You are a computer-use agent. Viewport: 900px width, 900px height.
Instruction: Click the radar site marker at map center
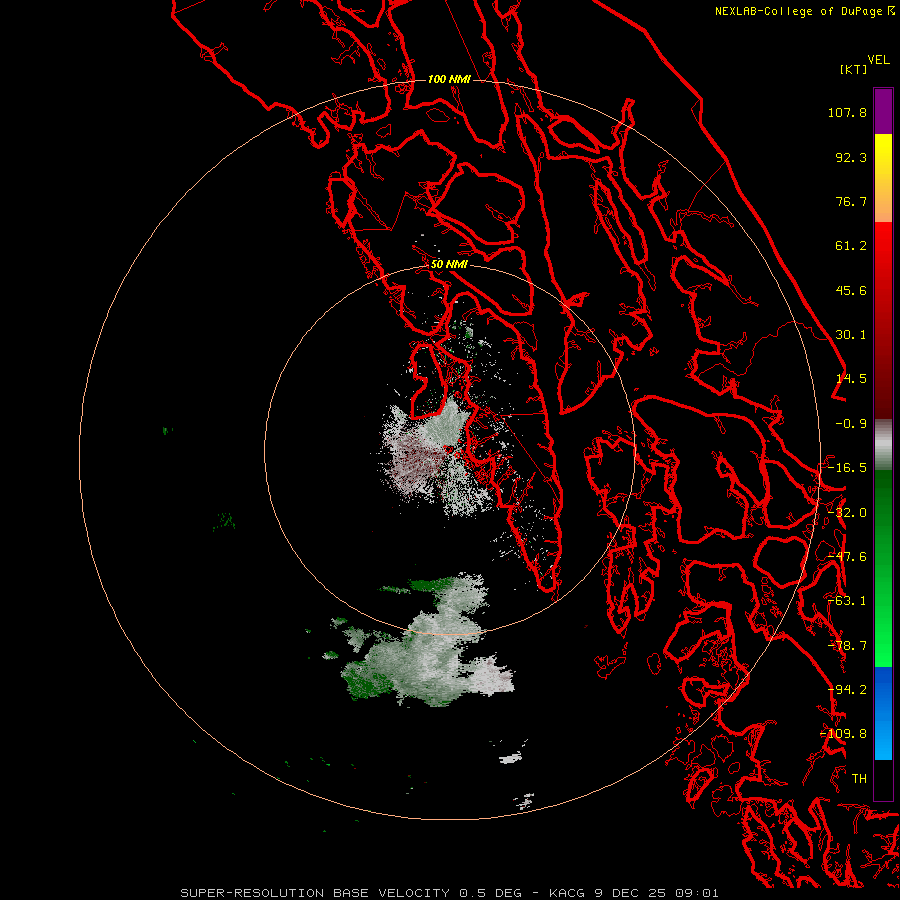tap(449, 449)
